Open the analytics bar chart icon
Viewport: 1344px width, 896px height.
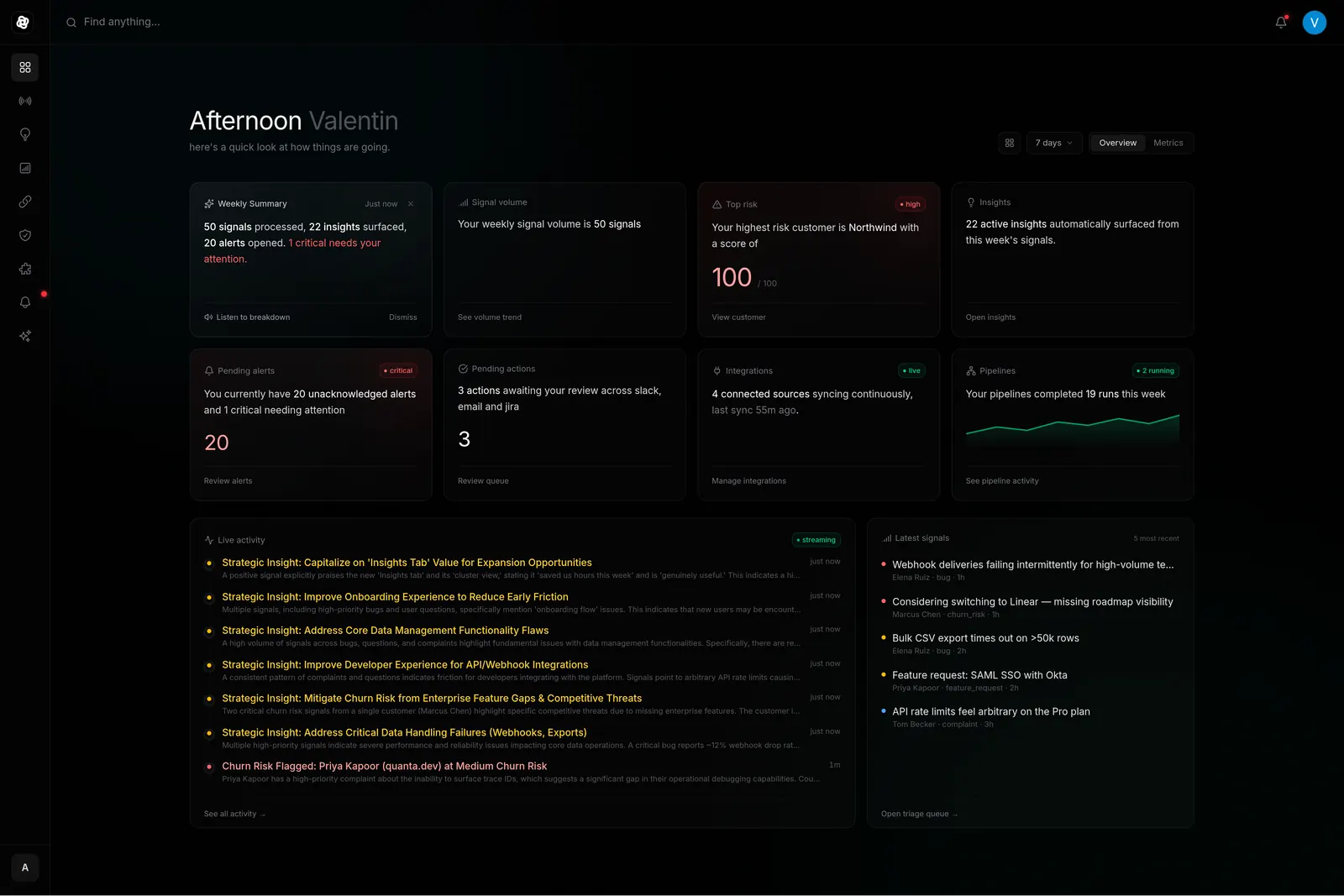tap(25, 168)
